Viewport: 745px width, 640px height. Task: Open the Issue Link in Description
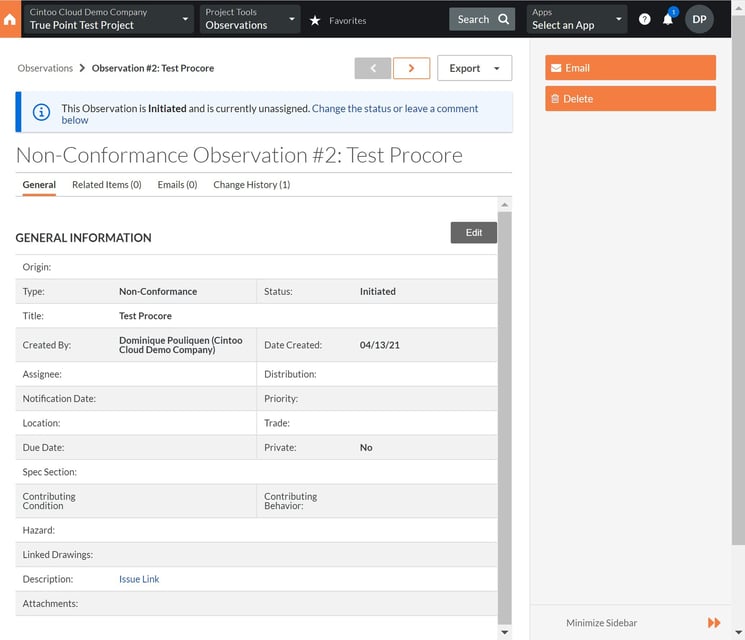click(x=139, y=579)
